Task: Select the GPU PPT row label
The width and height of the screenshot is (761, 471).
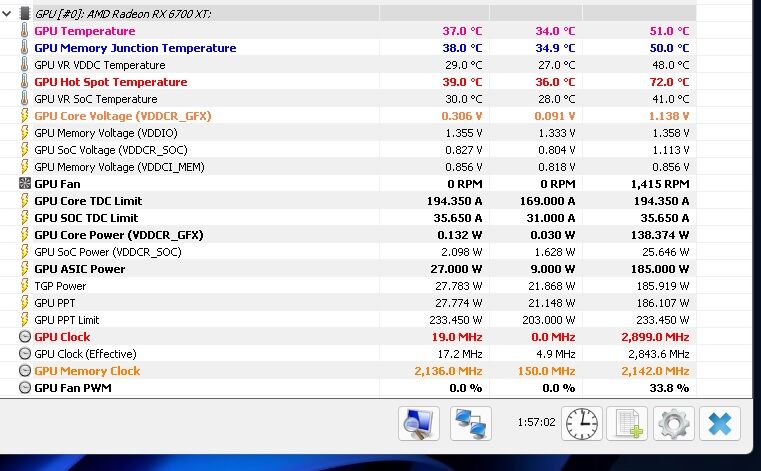Action: click(x=55, y=303)
